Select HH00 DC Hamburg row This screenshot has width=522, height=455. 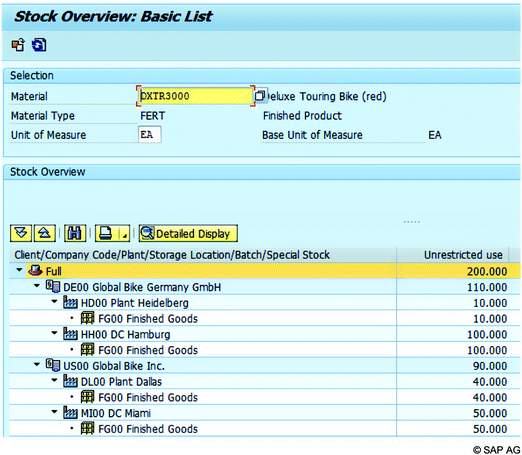[x=125, y=334]
